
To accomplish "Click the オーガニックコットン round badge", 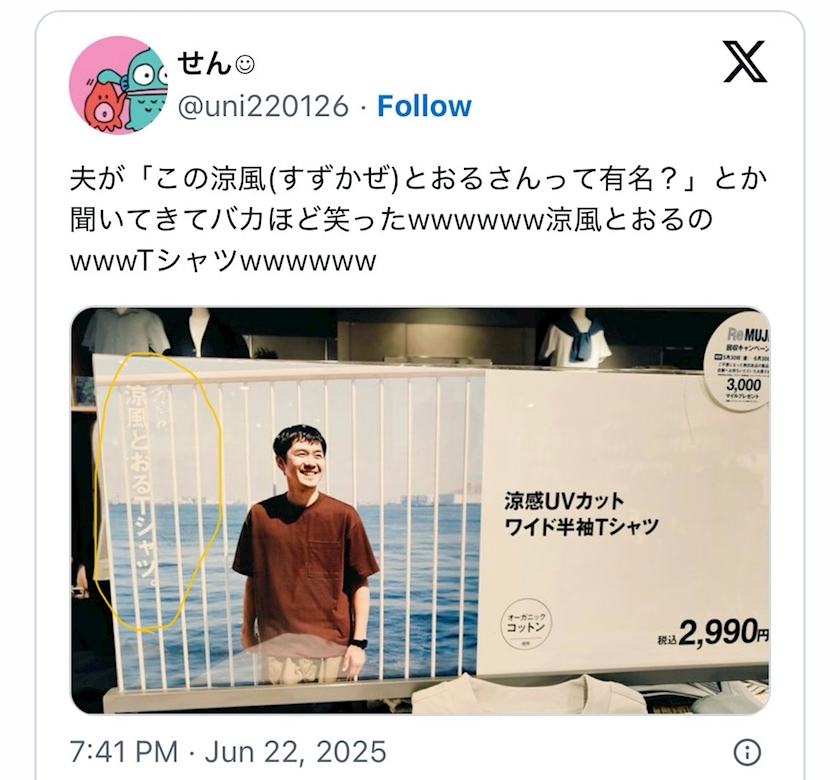I will pyautogui.click(x=525, y=625).
